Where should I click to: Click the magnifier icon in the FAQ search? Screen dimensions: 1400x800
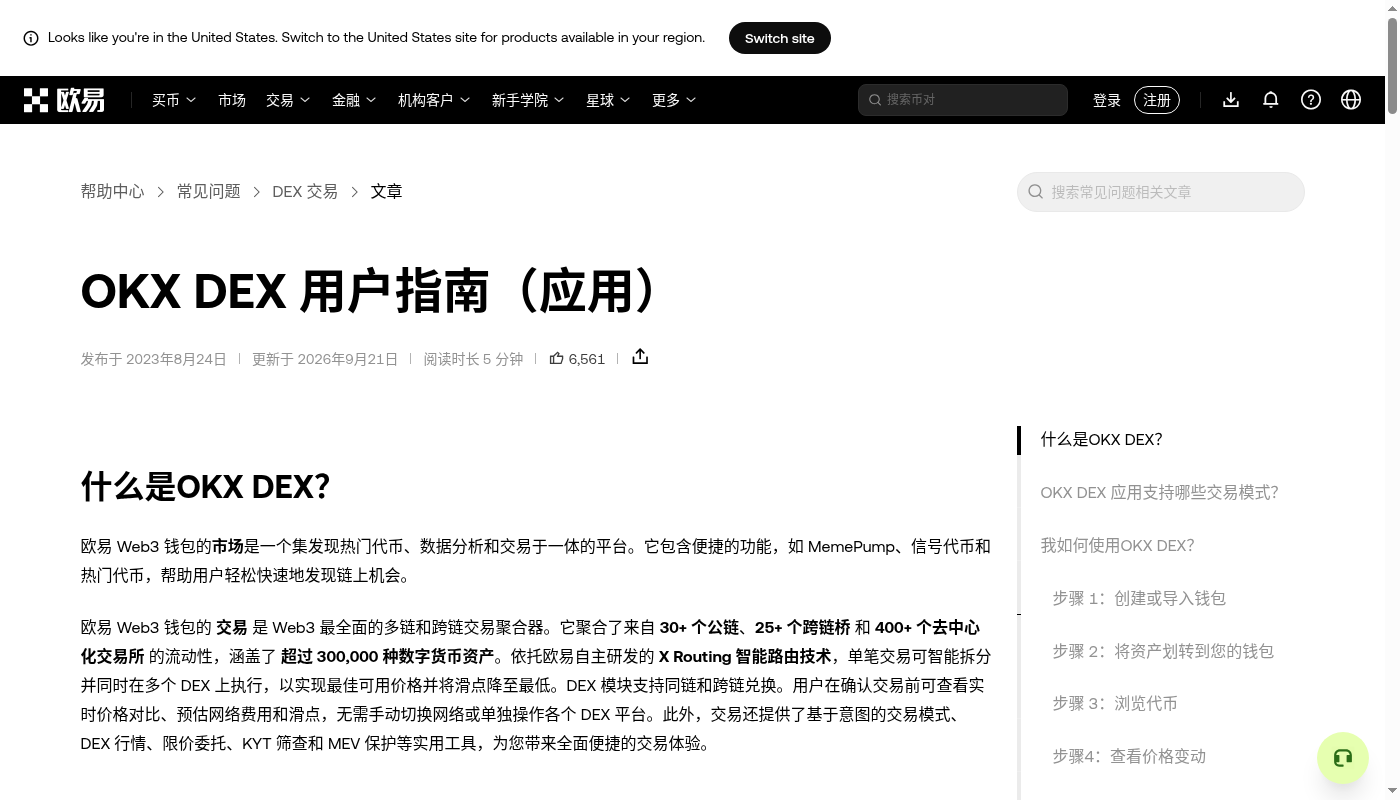[1036, 192]
